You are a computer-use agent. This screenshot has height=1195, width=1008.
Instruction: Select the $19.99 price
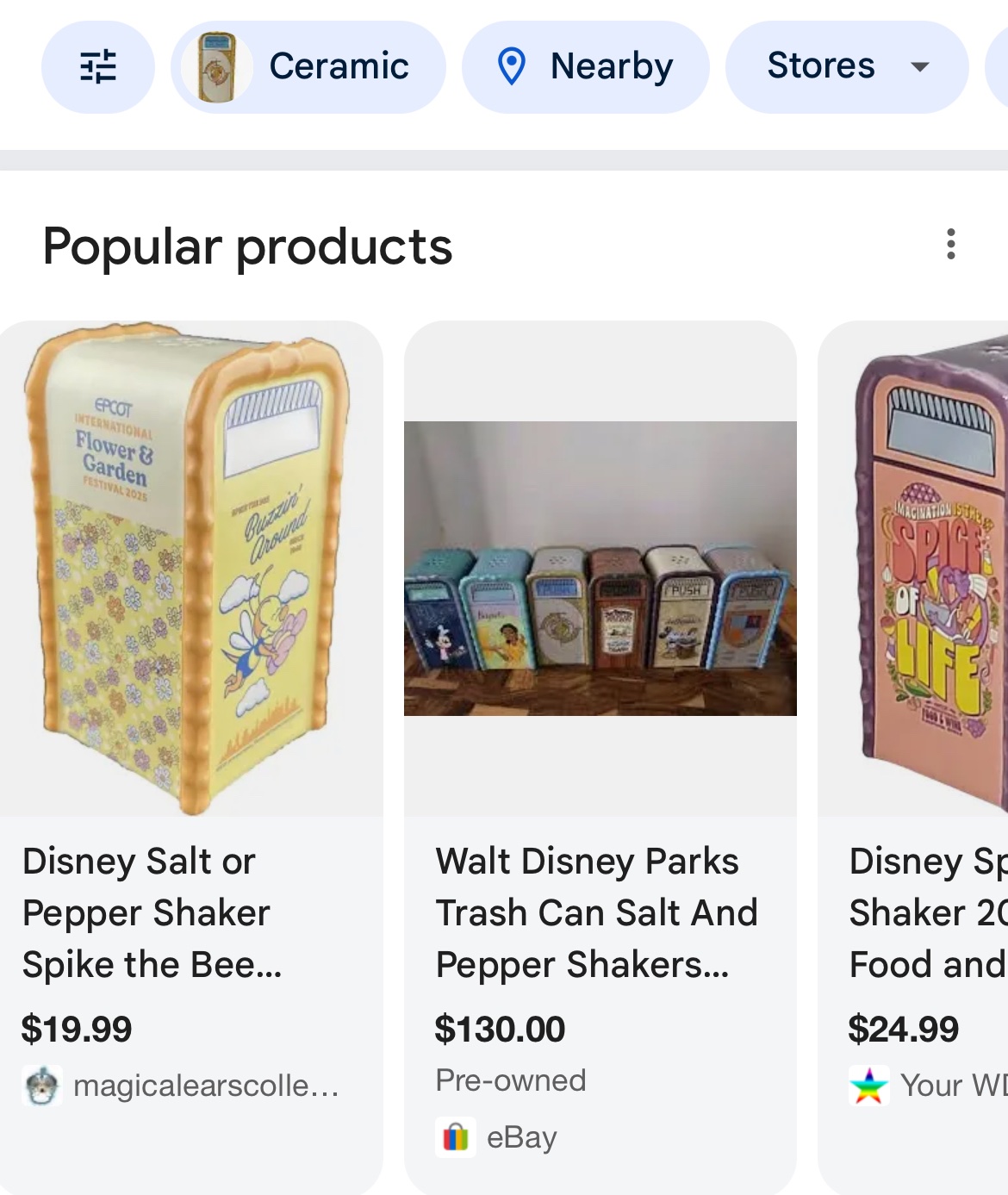pyautogui.click(x=77, y=1029)
